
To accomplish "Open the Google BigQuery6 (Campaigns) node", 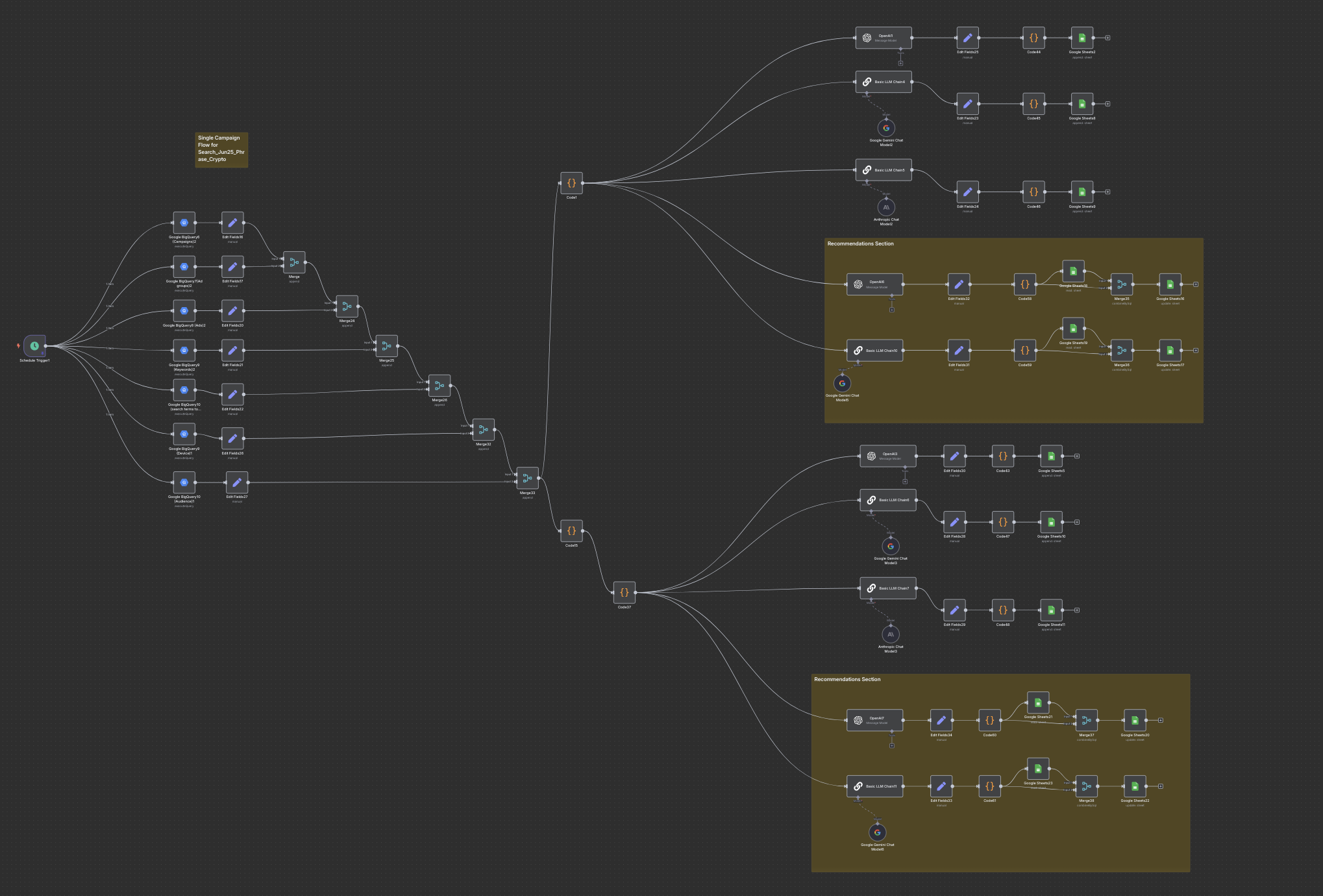I will click(x=184, y=223).
